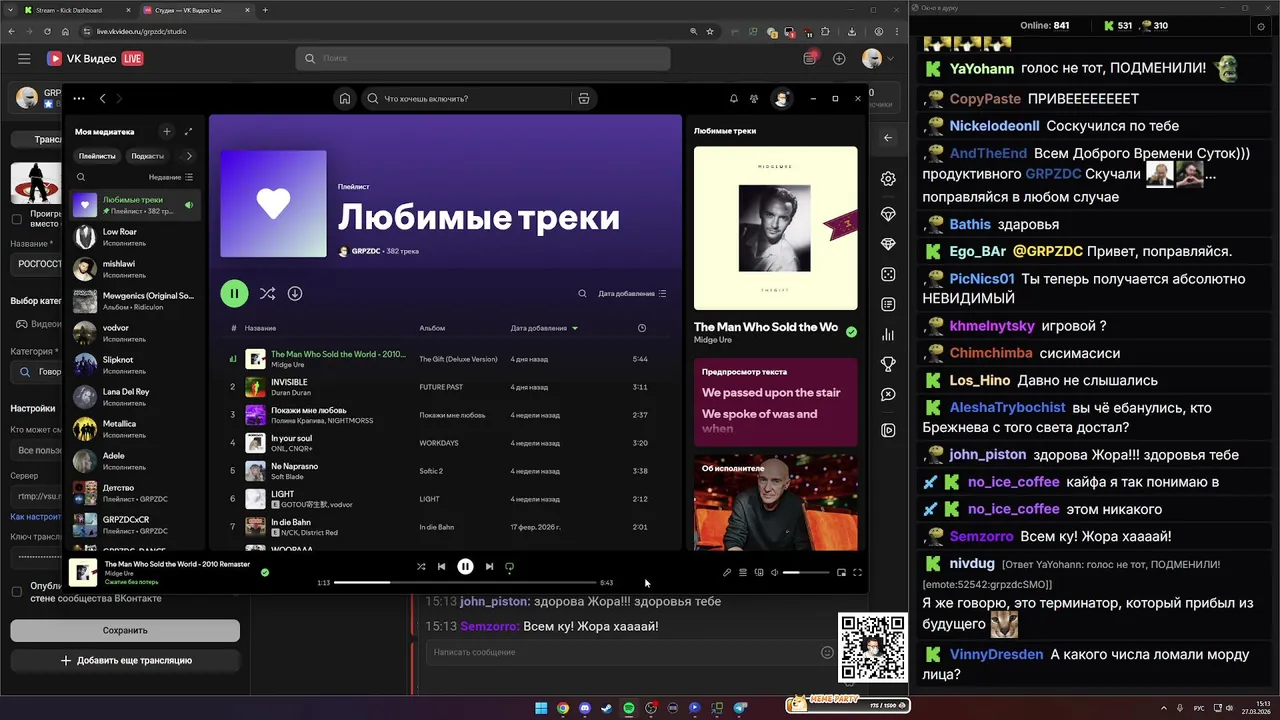Open The Gift album cover in right panel
The width and height of the screenshot is (1280, 720).
tap(775, 228)
